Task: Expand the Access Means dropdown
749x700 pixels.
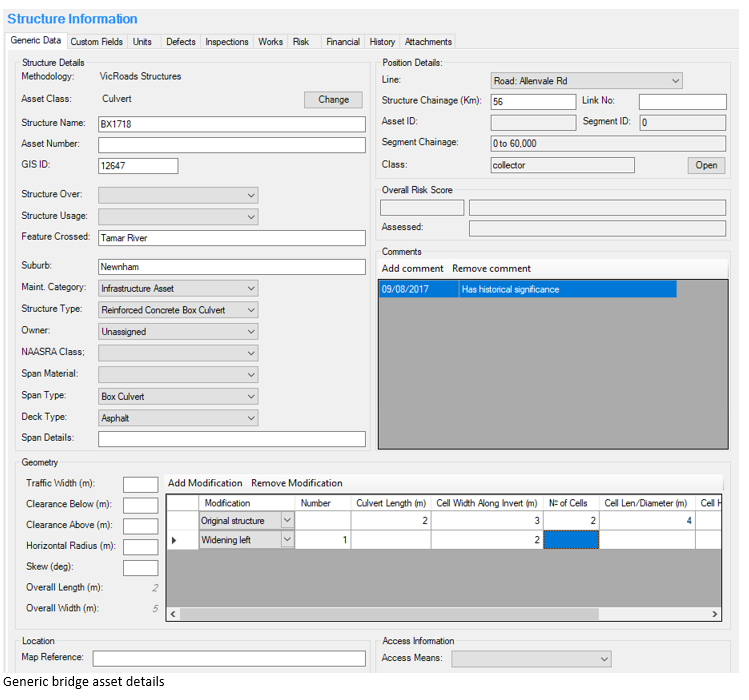Action: (603, 659)
